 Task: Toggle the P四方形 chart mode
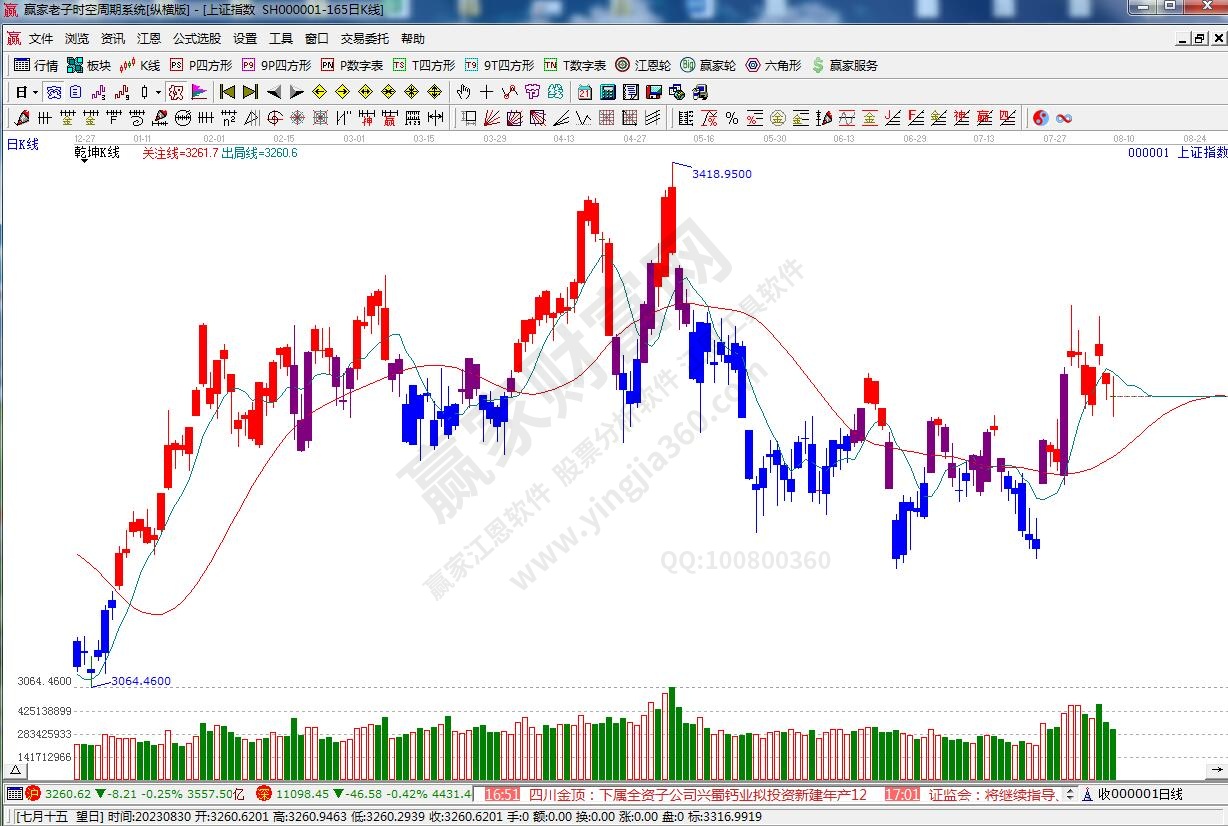200,65
